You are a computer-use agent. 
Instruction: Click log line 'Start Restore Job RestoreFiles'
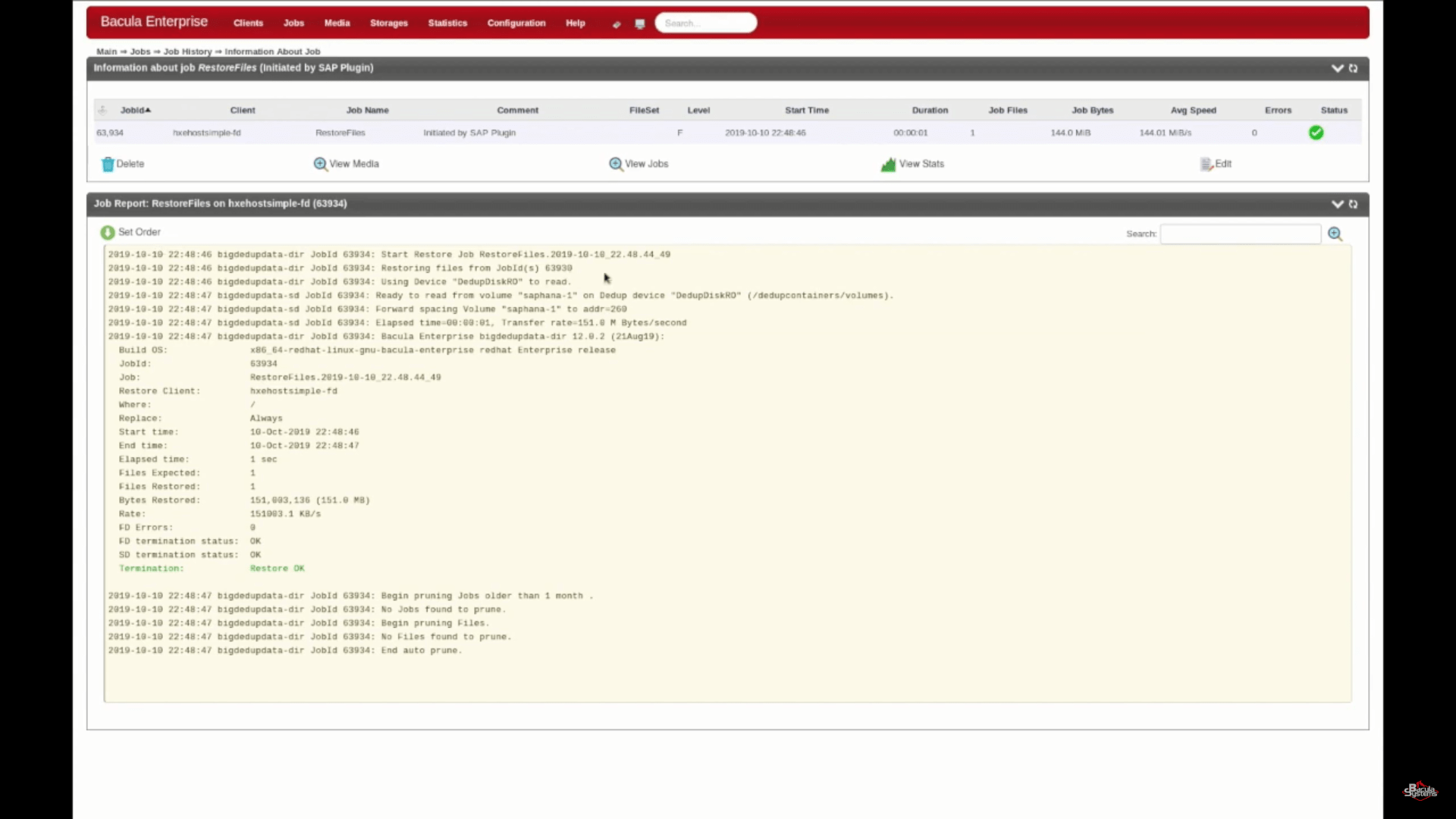pyautogui.click(x=389, y=254)
